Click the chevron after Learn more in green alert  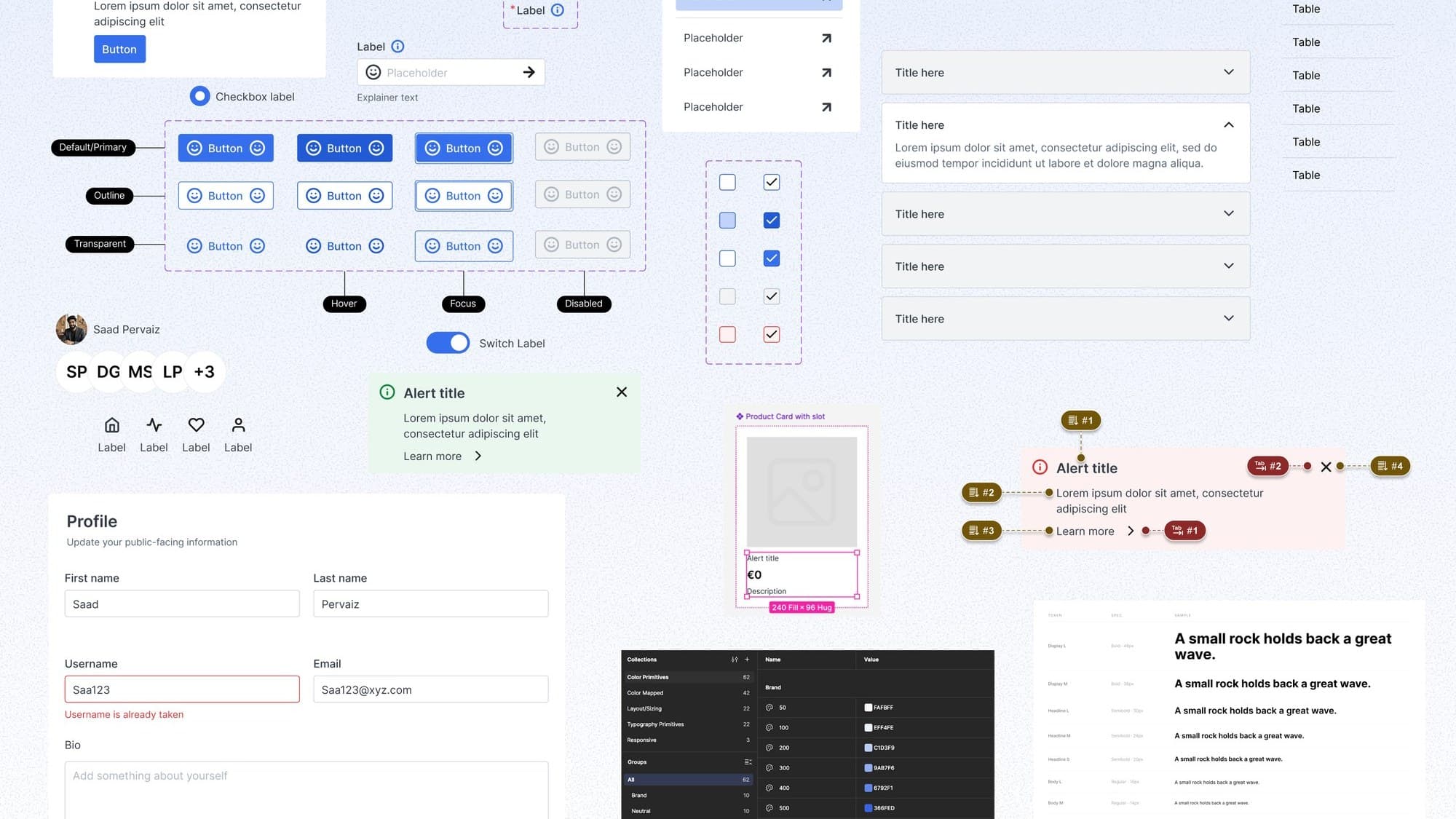[478, 456]
